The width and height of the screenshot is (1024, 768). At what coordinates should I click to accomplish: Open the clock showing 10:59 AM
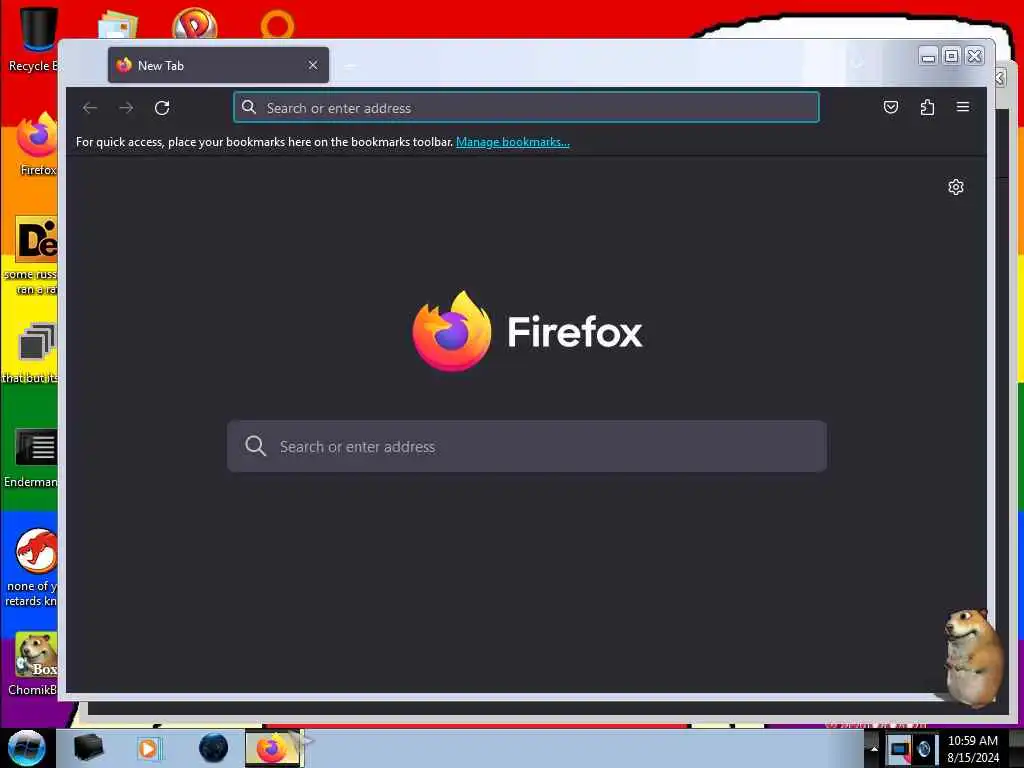coord(972,749)
